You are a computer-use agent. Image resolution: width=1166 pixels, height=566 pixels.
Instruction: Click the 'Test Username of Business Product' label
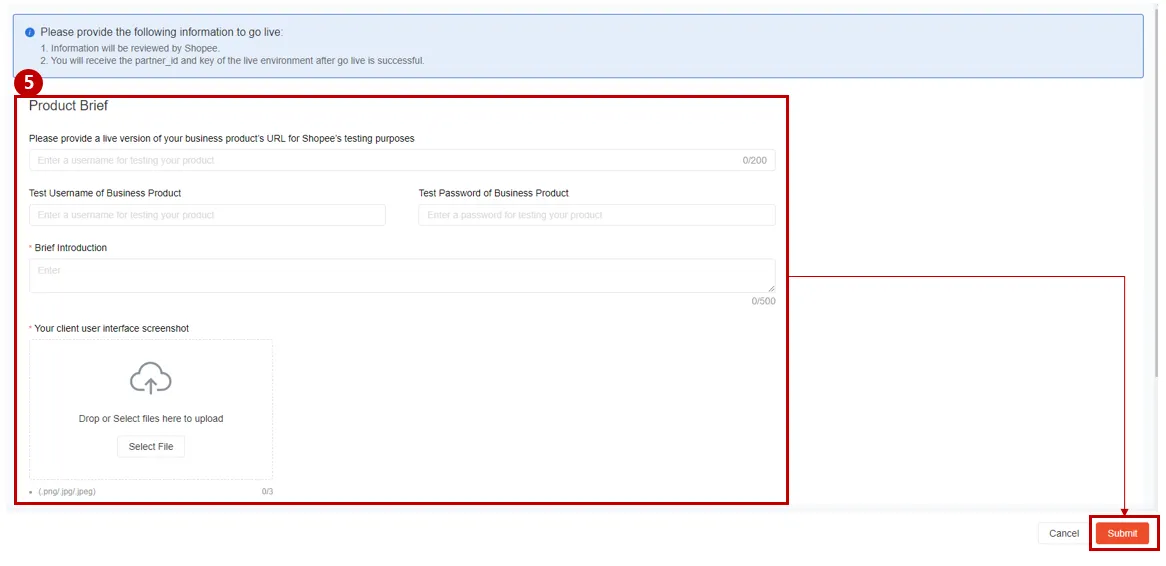[x=105, y=193]
